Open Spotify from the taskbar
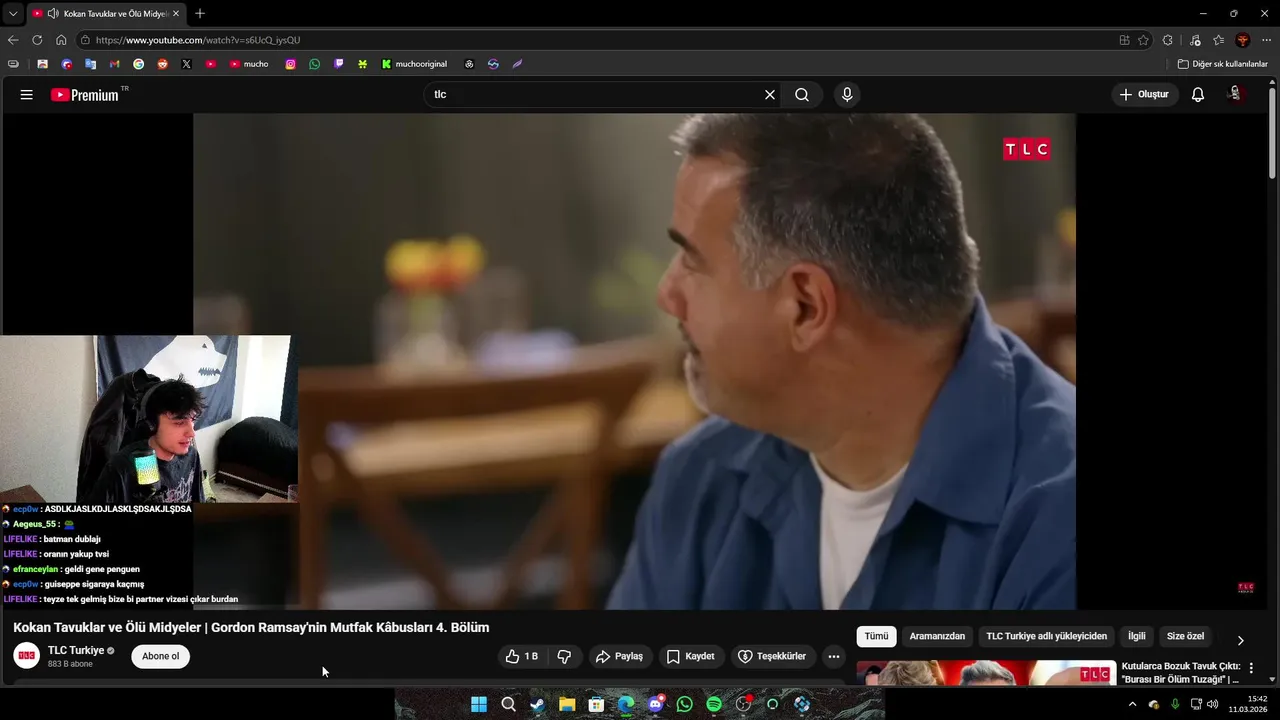Image resolution: width=1280 pixels, height=720 pixels. click(x=714, y=704)
